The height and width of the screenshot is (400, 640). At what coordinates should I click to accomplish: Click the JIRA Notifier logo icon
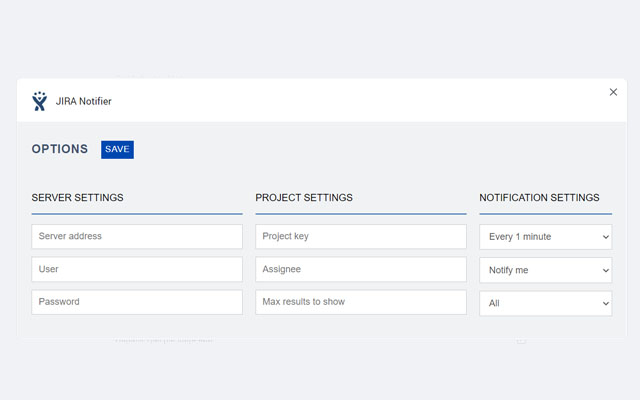coord(40,101)
